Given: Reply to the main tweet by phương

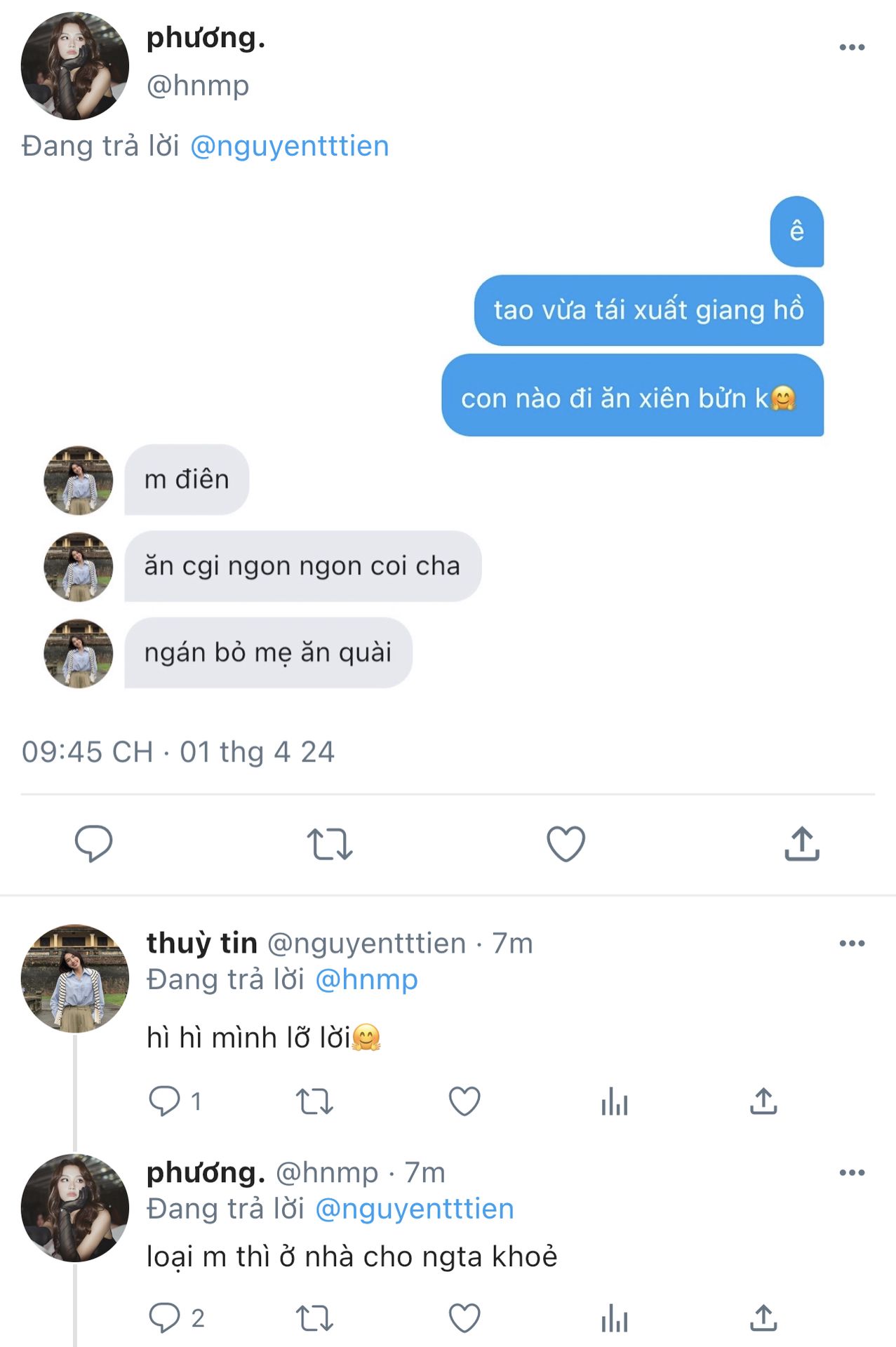Looking at the screenshot, I should 93,843.
